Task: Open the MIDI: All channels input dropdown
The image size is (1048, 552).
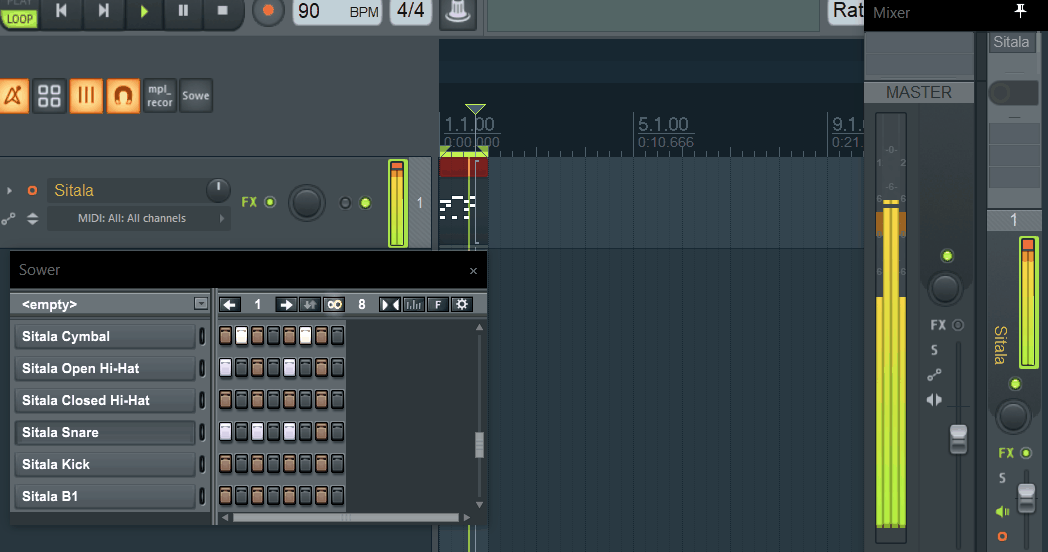Action: point(131,218)
